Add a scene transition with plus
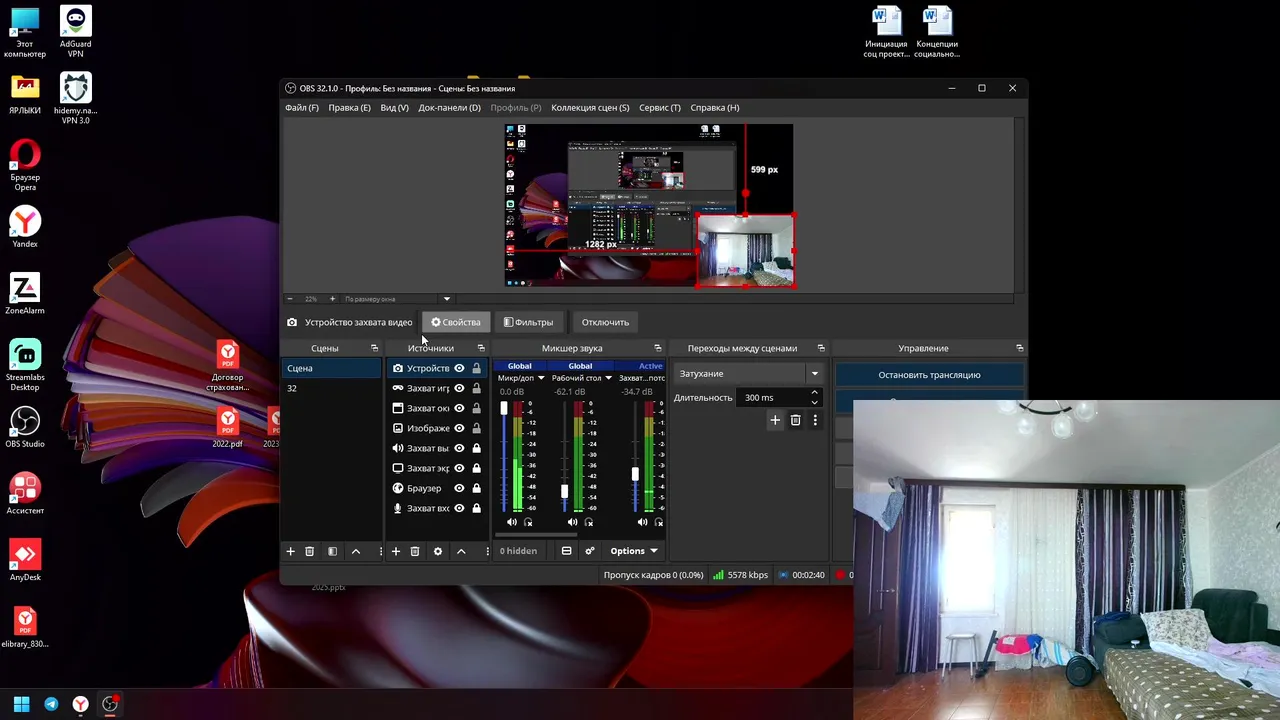This screenshot has width=1280, height=720. [x=775, y=420]
